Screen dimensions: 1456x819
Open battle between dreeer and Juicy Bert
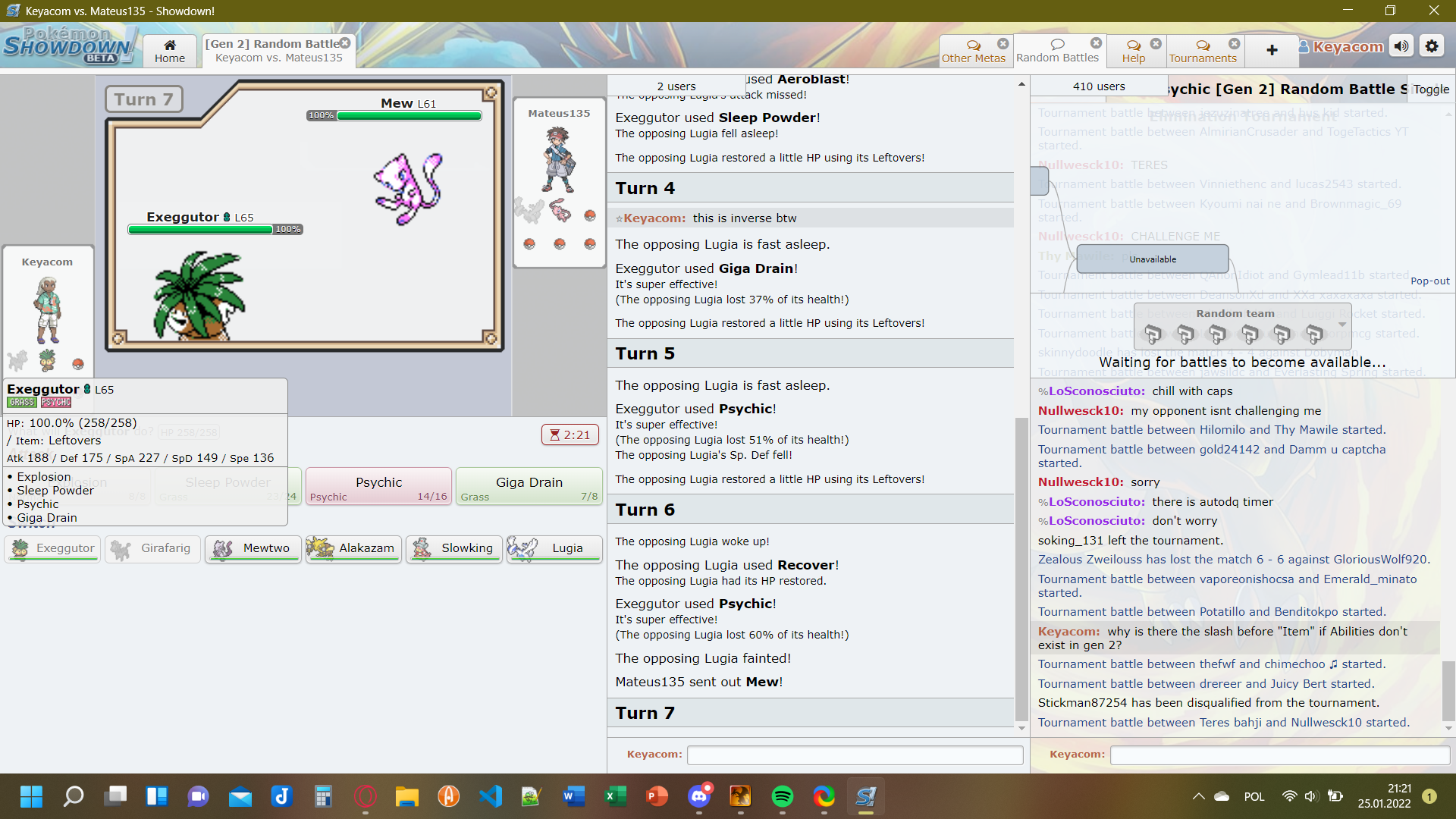tap(1206, 684)
